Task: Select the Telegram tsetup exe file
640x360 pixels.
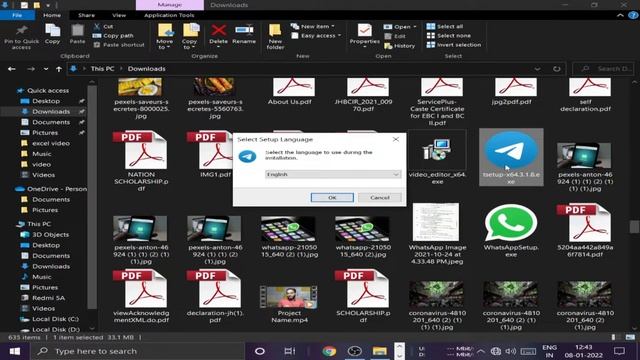Action: pos(511,157)
